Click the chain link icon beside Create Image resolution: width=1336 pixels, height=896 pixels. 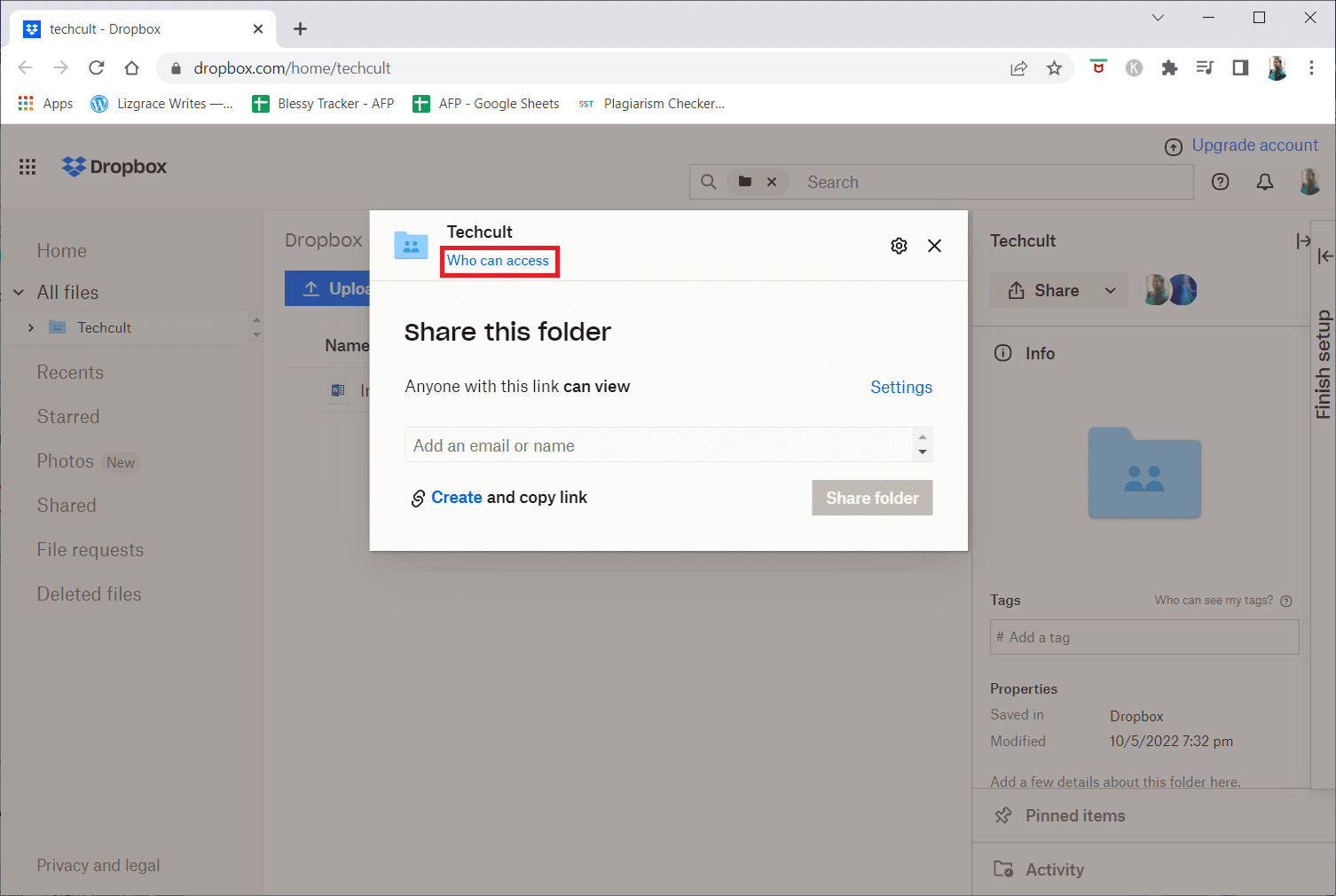click(x=418, y=499)
